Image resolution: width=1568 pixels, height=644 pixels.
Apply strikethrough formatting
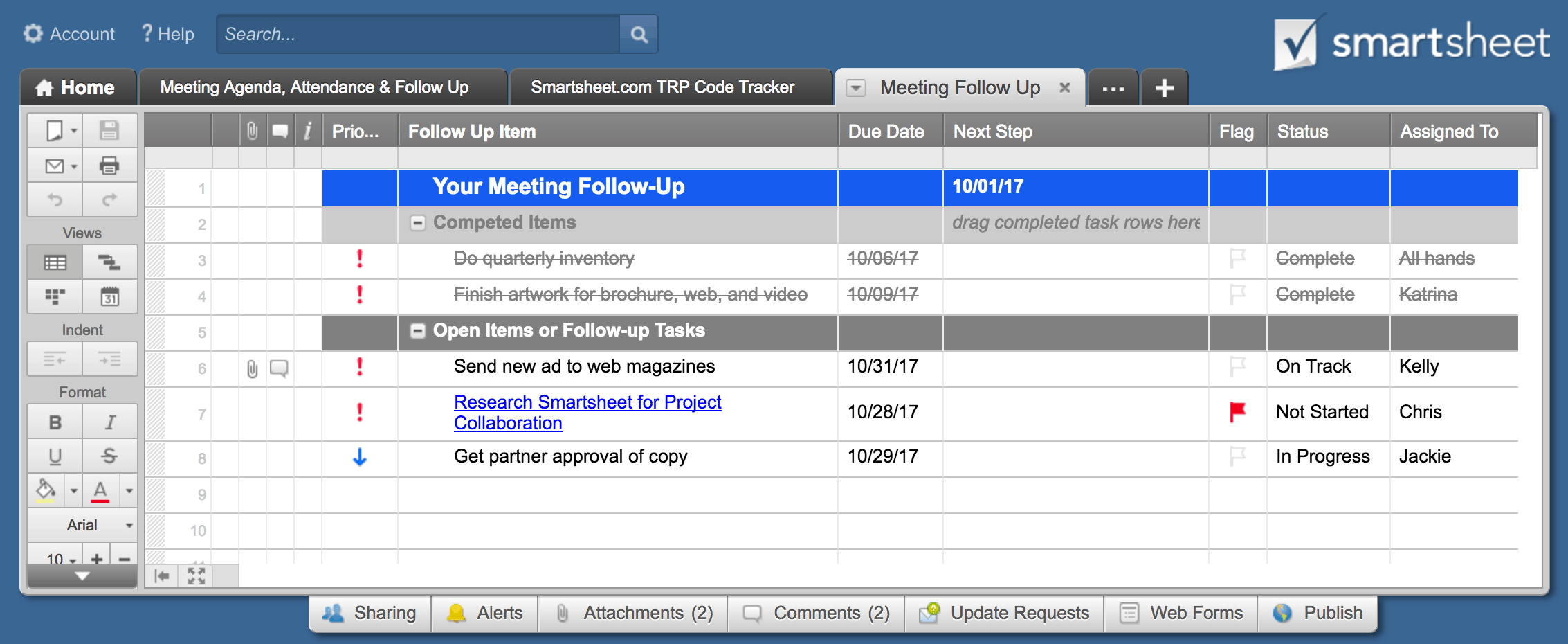(109, 456)
